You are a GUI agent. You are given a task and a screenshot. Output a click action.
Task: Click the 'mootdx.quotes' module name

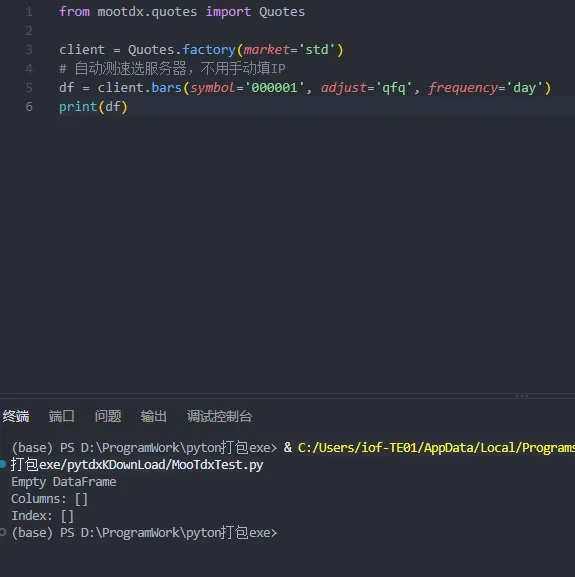(x=147, y=12)
